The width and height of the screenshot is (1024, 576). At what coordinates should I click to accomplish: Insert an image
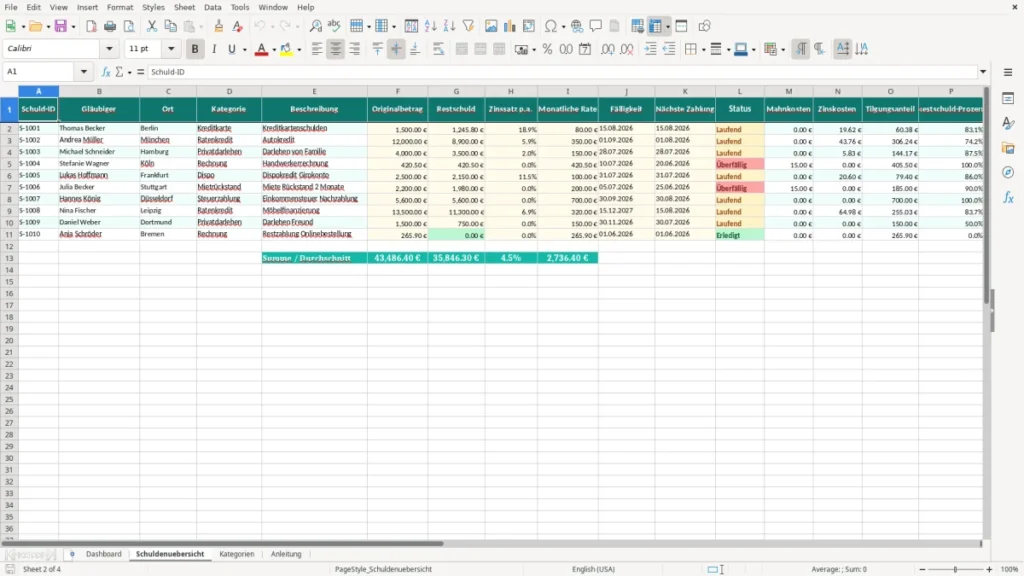tap(491, 26)
